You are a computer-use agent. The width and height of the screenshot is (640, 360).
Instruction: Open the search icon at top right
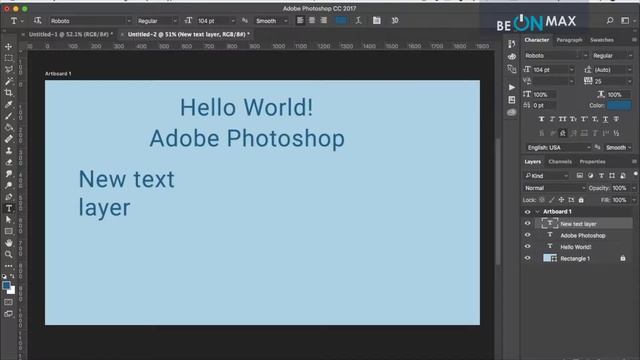610,20
